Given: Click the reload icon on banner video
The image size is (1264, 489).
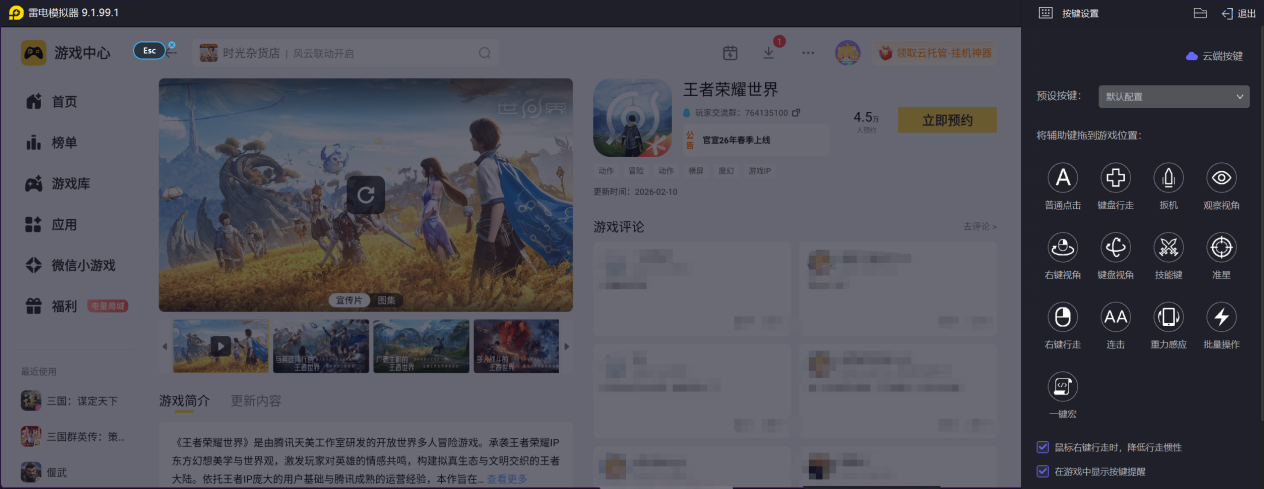Looking at the screenshot, I should point(366,194).
